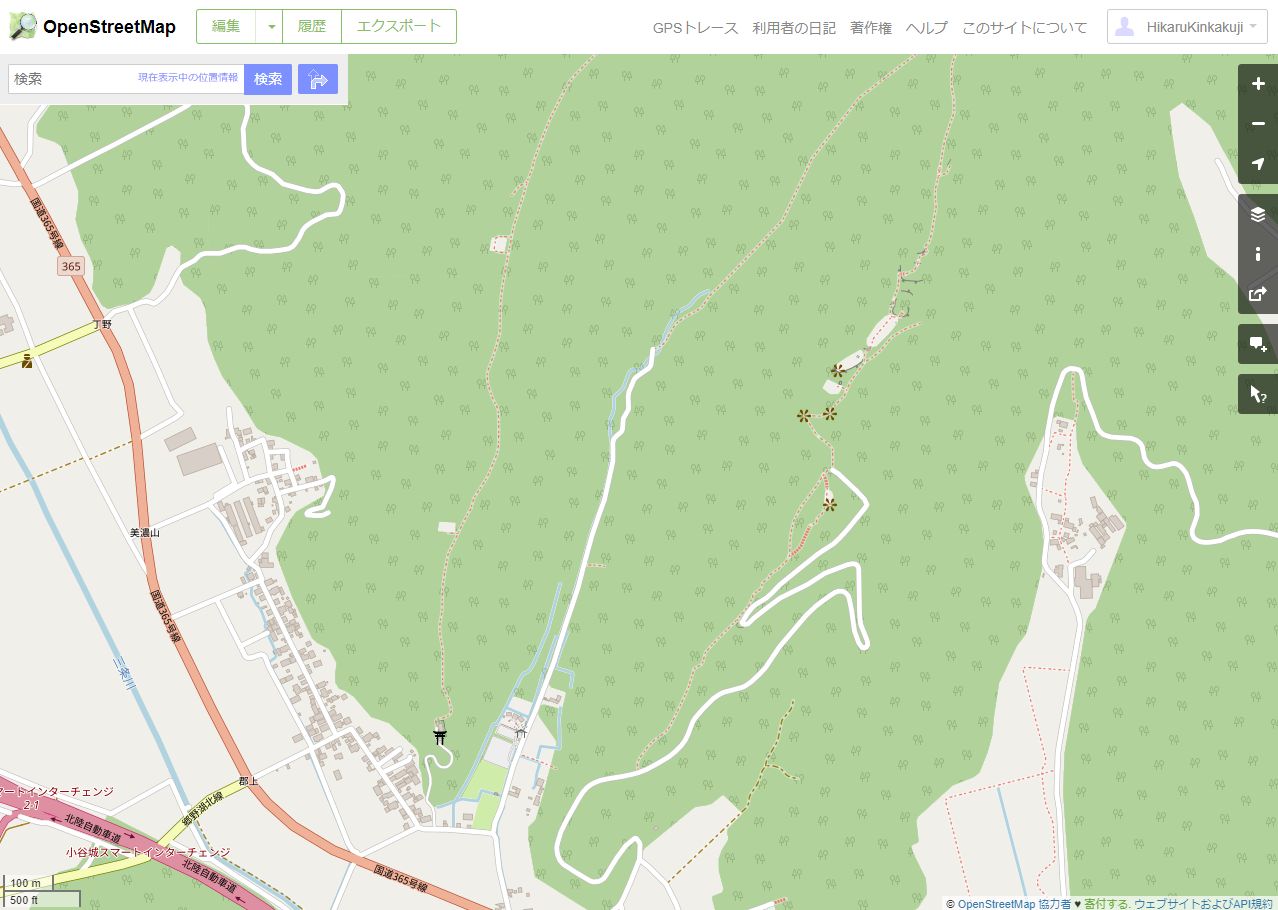Show my location arrow icon
Viewport: 1278px width, 910px height.
pyautogui.click(x=1258, y=164)
